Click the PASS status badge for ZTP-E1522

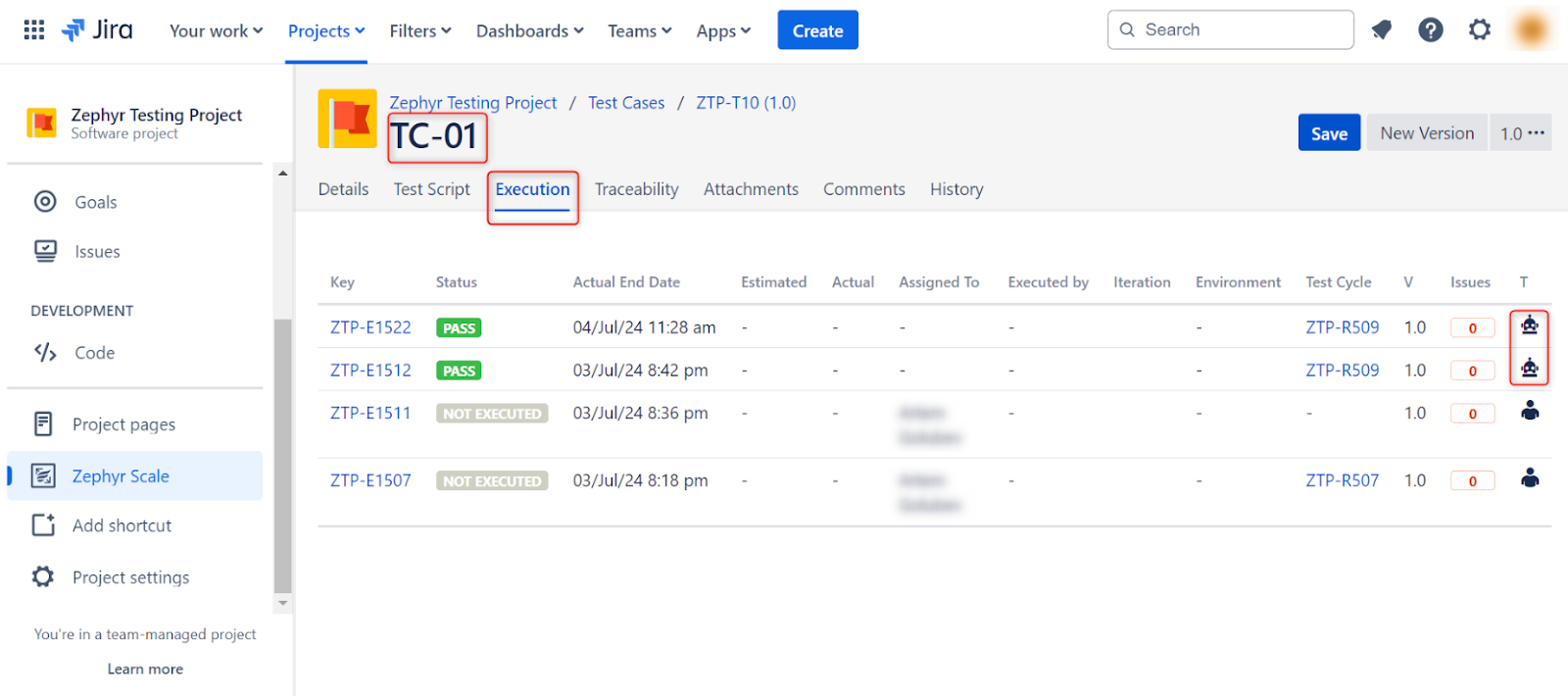[459, 328]
